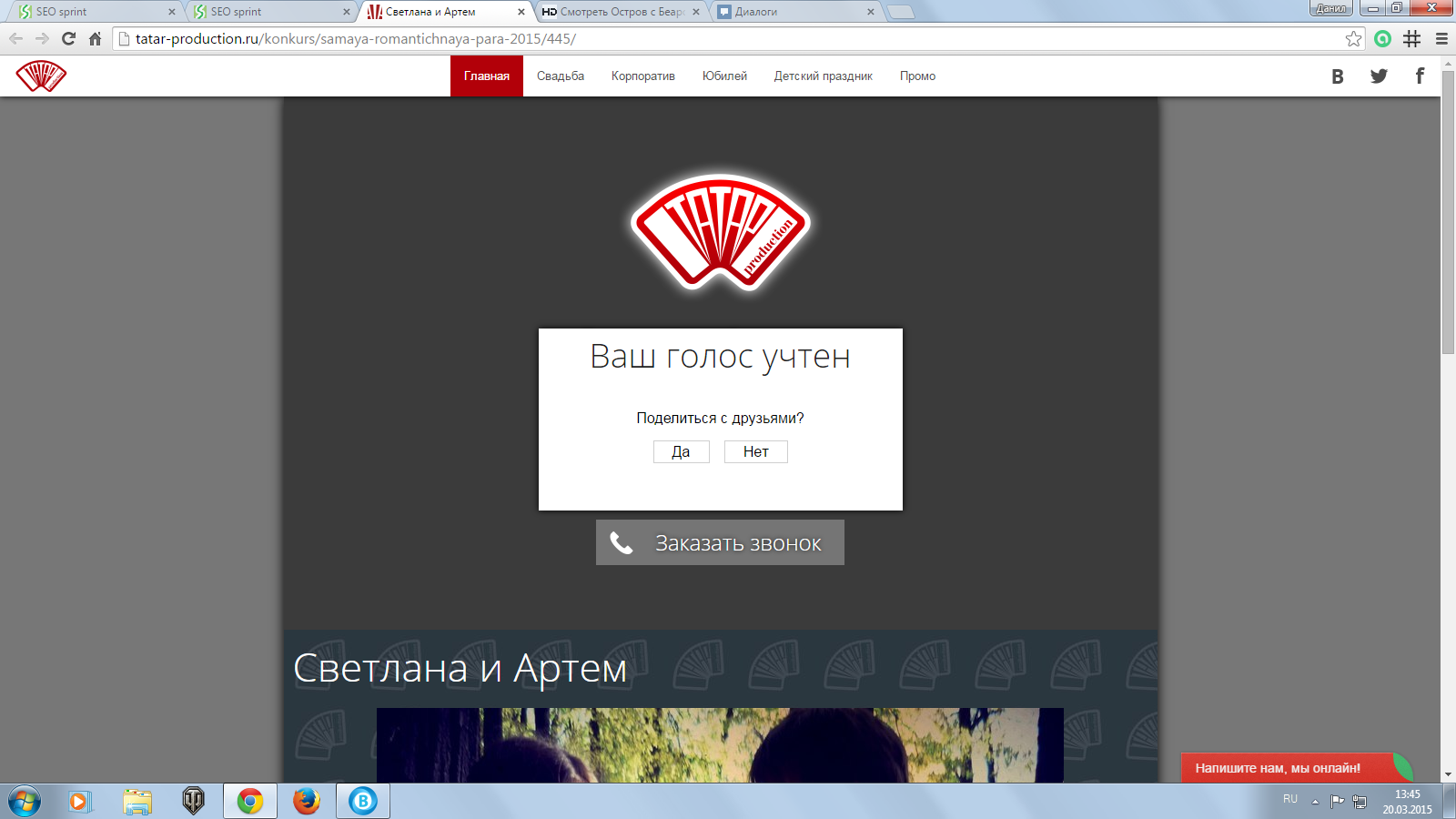Image resolution: width=1456 pixels, height=819 pixels.
Task: Open the Главная menu item
Action: tap(487, 76)
